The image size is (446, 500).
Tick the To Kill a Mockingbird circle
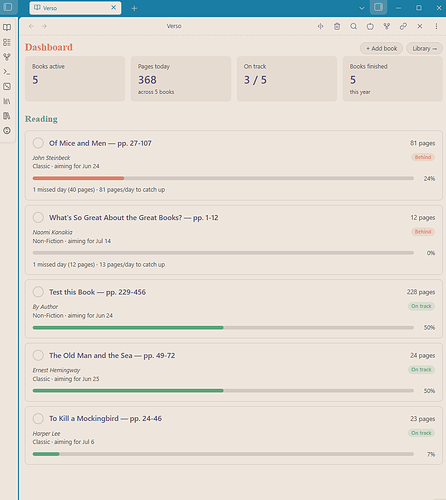pyautogui.click(x=38, y=419)
